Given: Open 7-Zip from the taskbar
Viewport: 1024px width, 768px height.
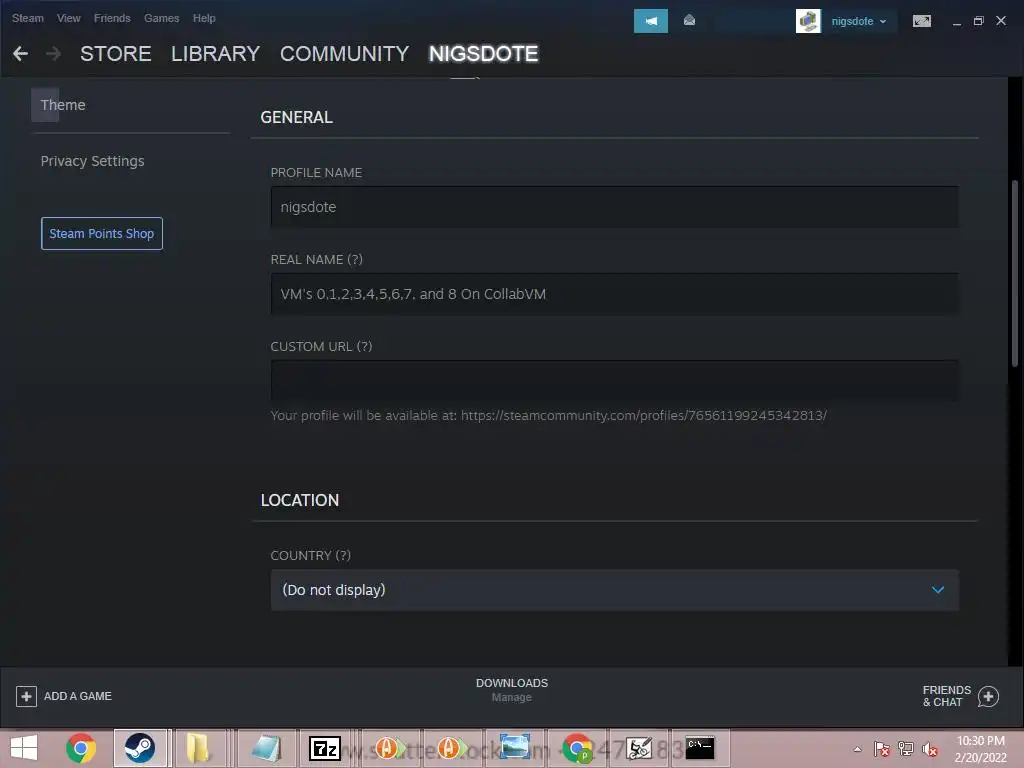Looking at the screenshot, I should click(x=325, y=748).
